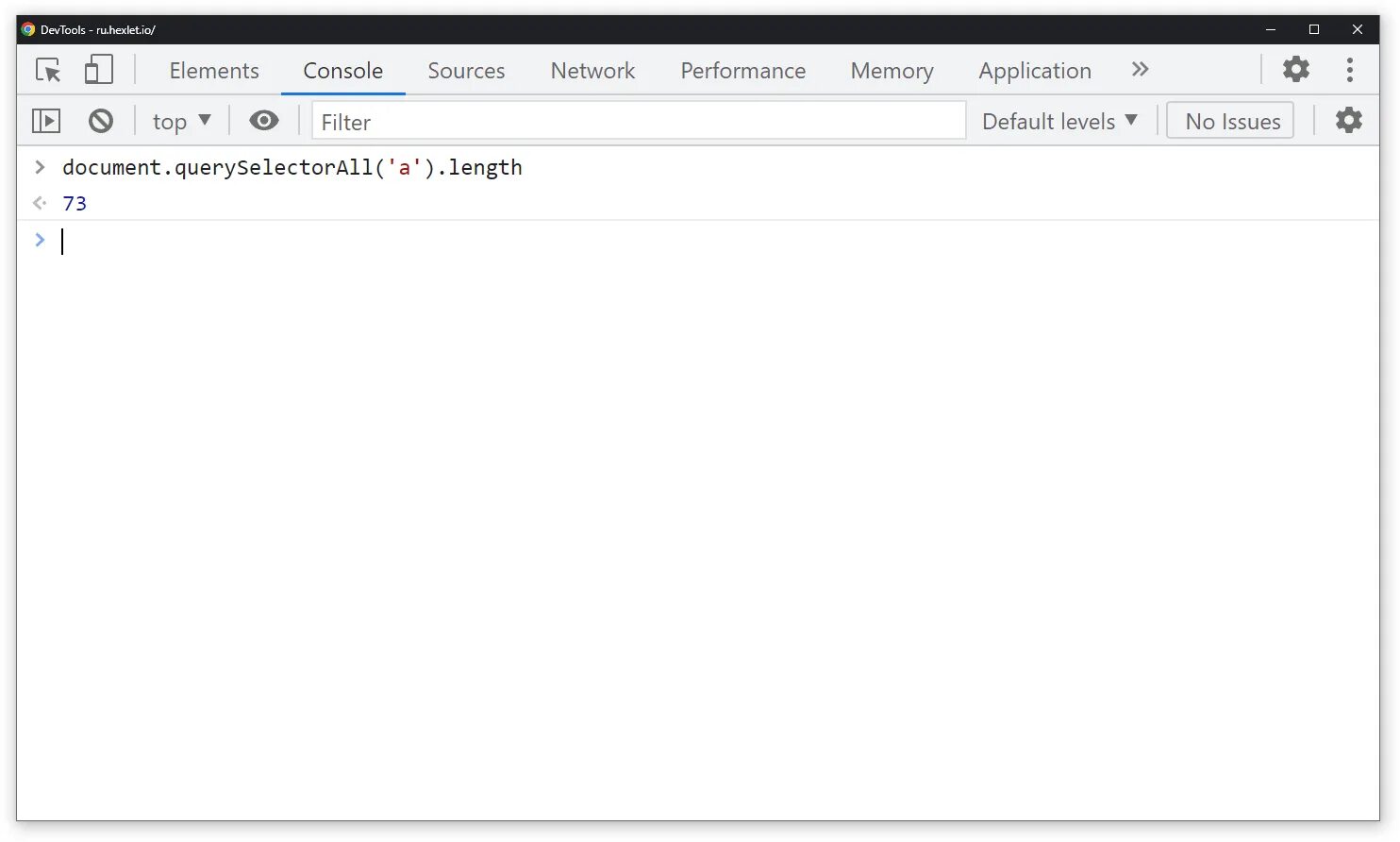Open console settings gear icon

(x=1349, y=120)
